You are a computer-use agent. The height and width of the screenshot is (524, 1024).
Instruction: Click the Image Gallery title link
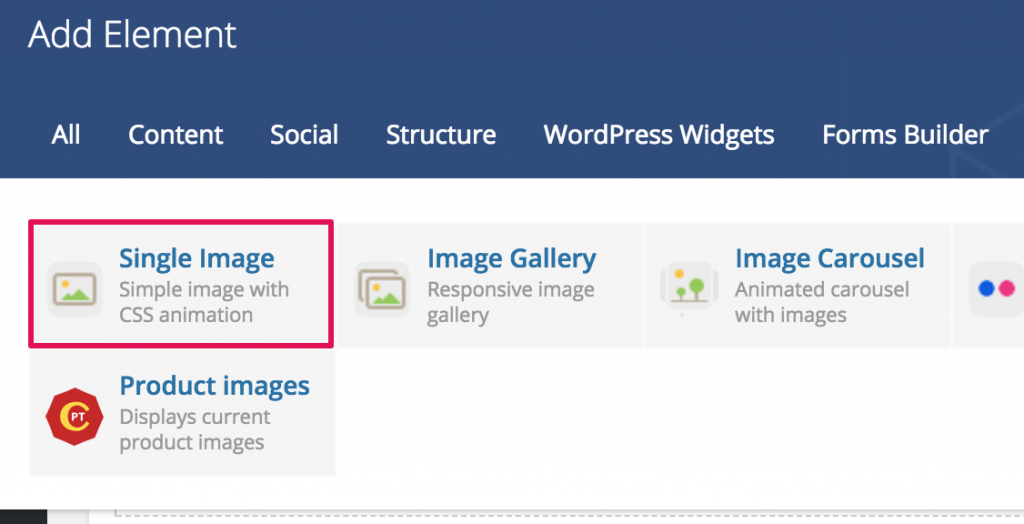coord(511,259)
